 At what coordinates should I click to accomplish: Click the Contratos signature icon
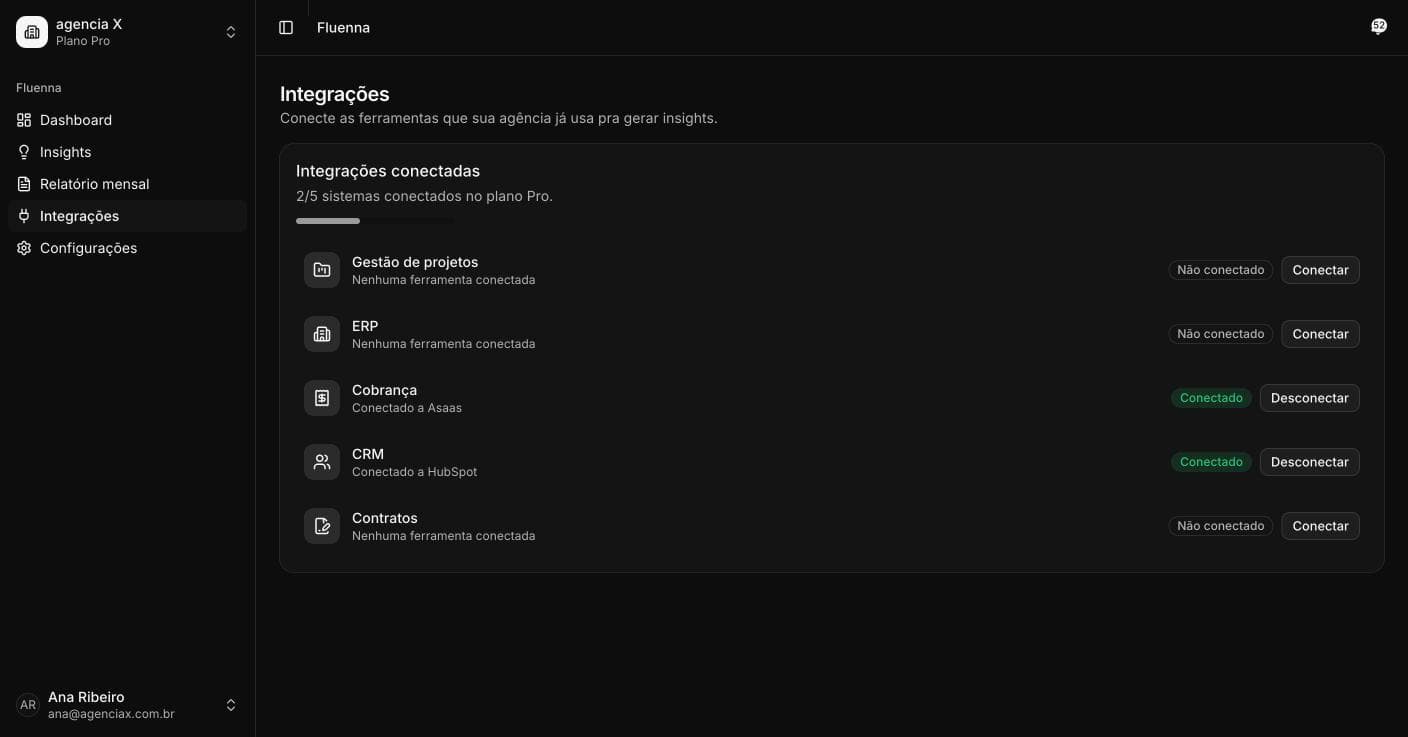[322, 526]
